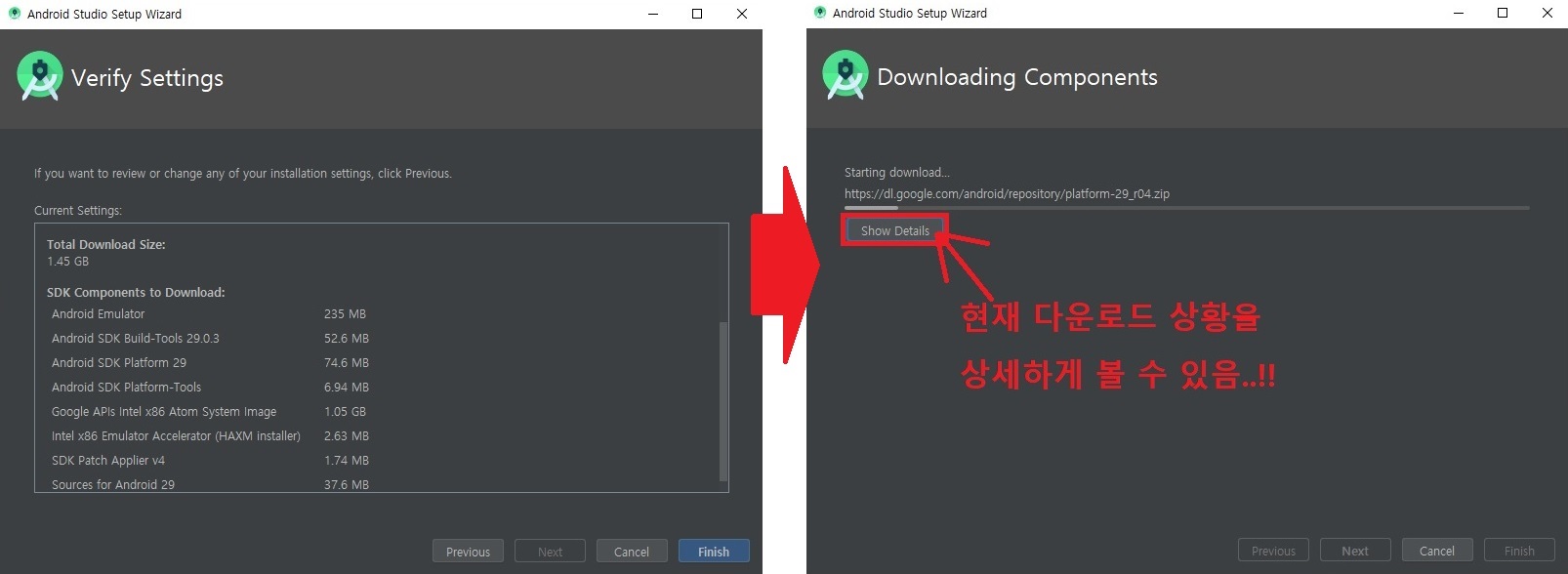Click the disabled Finish button in Downloading Components window

[1519, 551]
